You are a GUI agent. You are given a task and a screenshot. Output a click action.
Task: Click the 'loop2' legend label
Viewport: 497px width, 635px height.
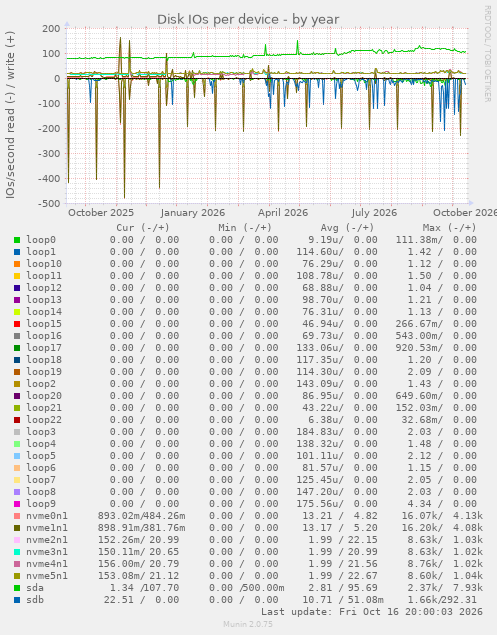41,384
